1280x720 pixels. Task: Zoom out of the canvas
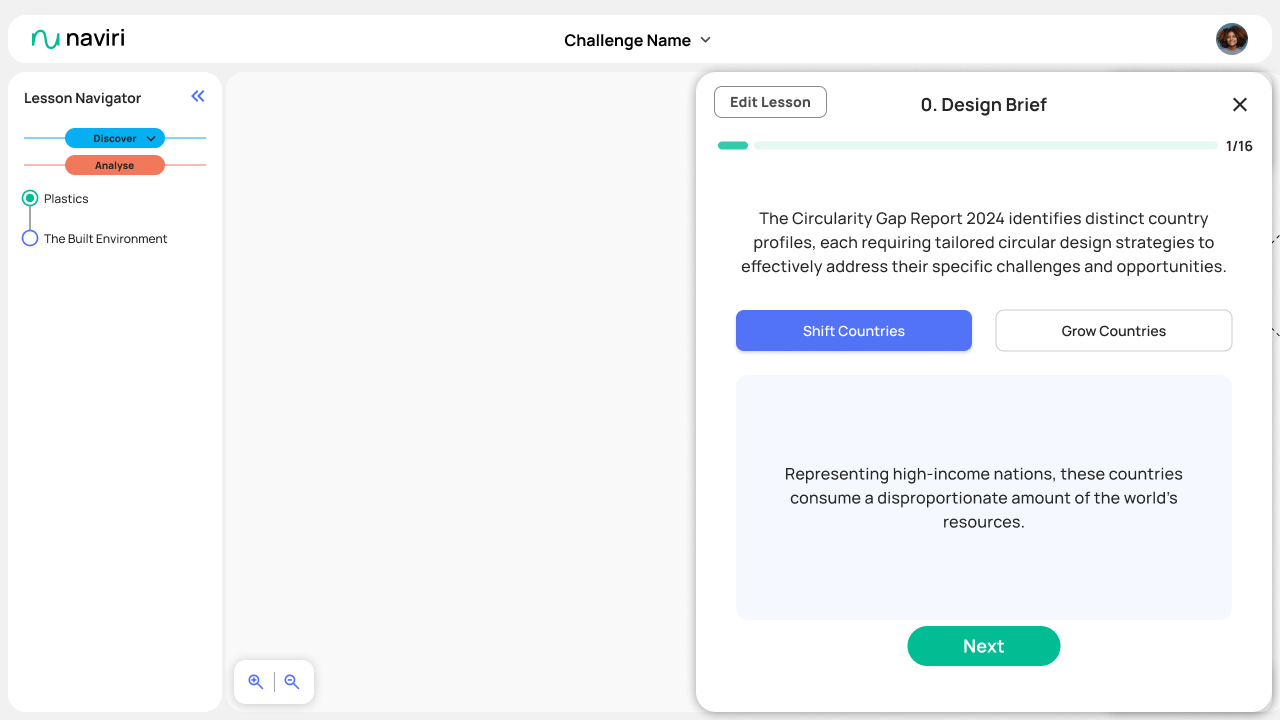coord(292,682)
